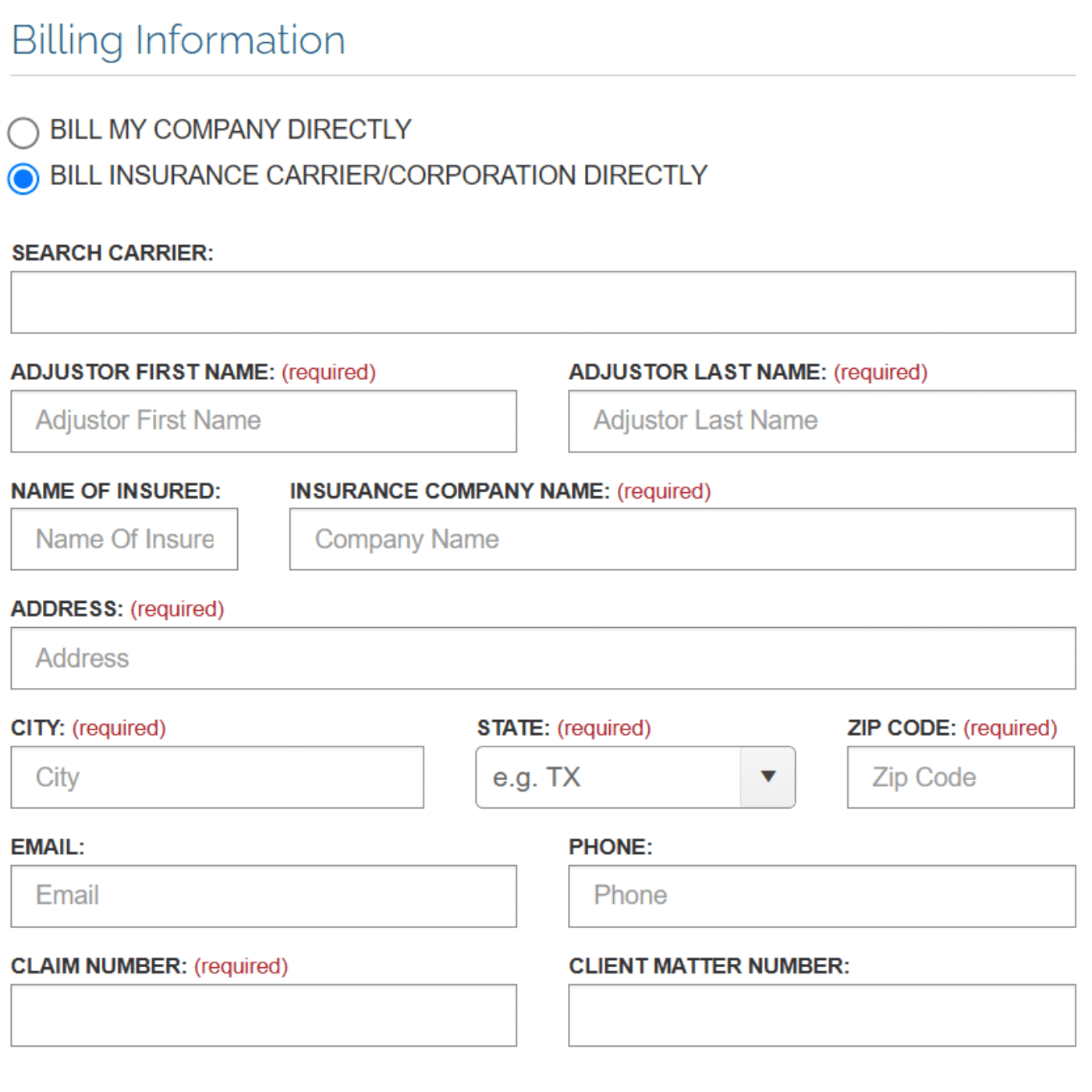This screenshot has height=1092, width=1092.
Task: Click the Zip Code field
Action: pyautogui.click(x=961, y=778)
